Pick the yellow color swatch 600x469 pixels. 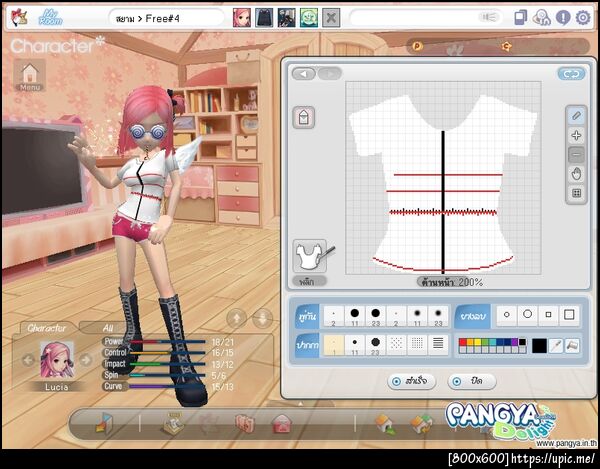click(x=478, y=342)
